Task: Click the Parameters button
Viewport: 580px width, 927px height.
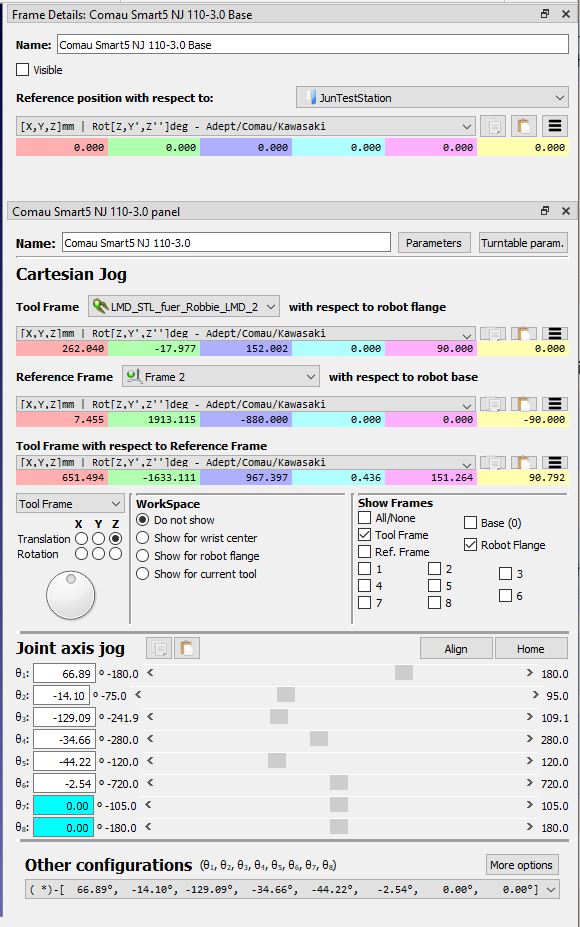Action: click(434, 243)
